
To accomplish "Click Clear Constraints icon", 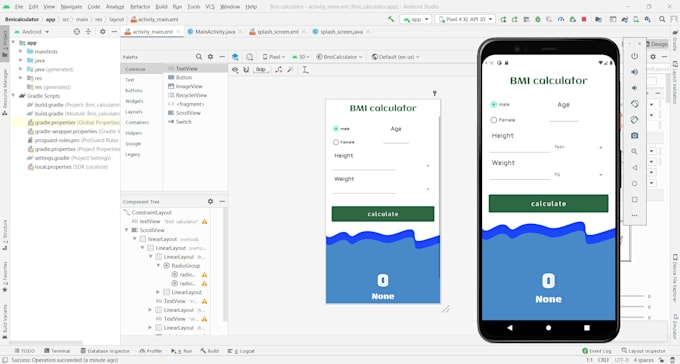I will tap(278, 70).
